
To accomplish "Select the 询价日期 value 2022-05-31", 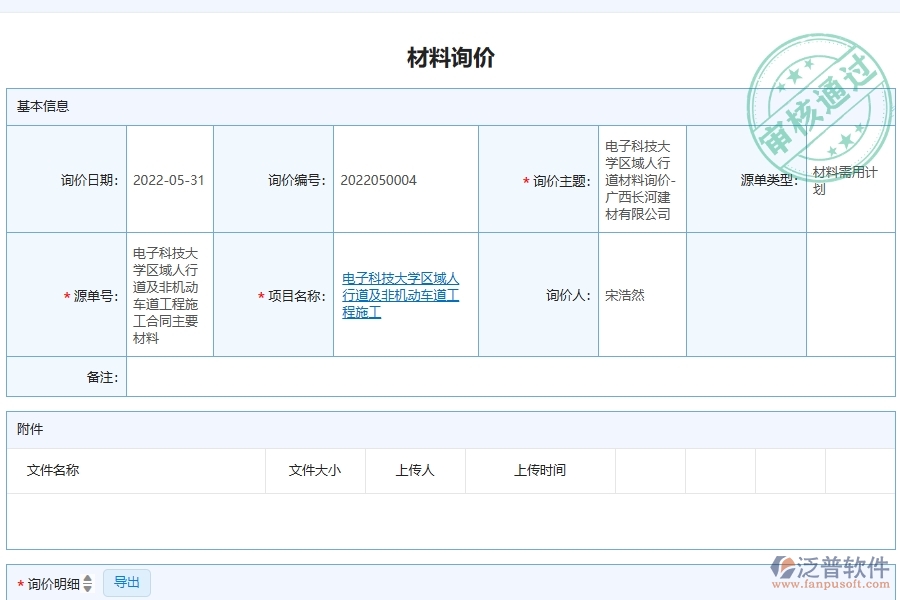I will pyautogui.click(x=169, y=180).
